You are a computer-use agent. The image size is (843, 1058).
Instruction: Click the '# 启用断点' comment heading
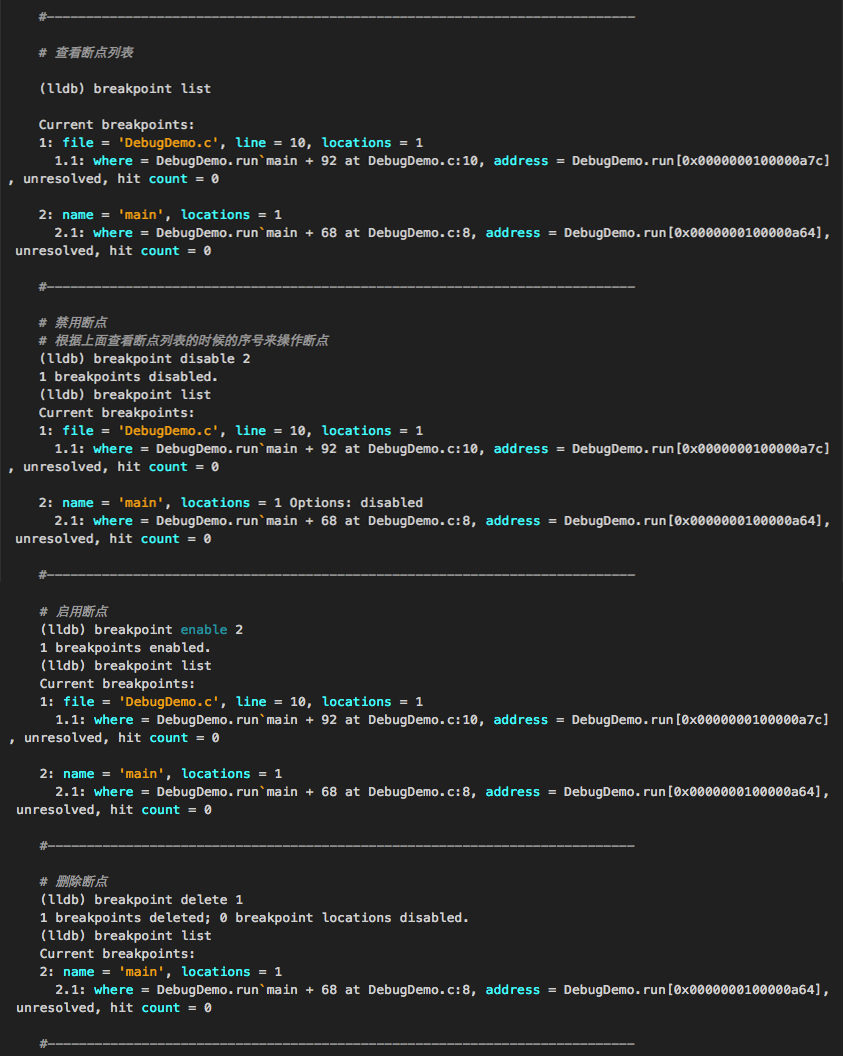pyautogui.click(x=73, y=612)
